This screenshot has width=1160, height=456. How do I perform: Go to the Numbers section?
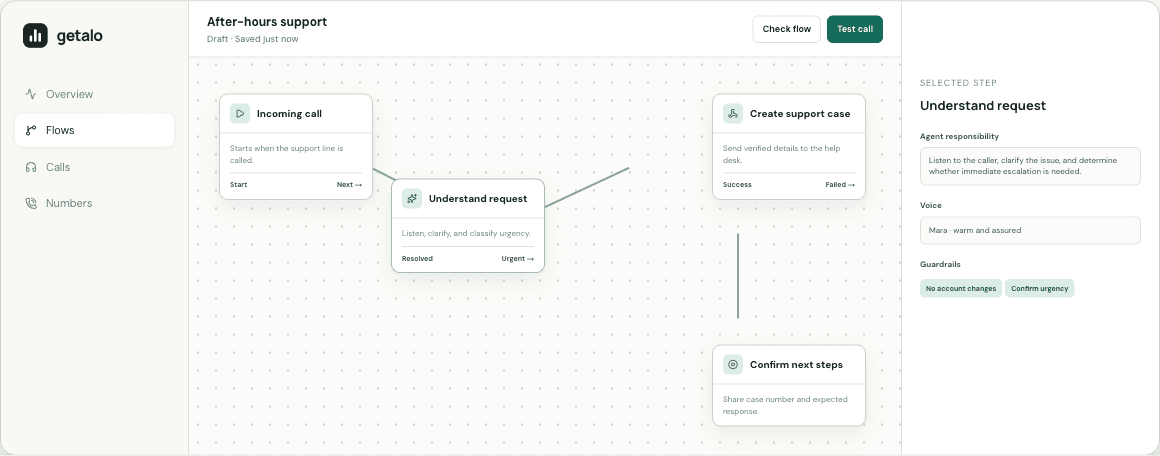[95, 204]
